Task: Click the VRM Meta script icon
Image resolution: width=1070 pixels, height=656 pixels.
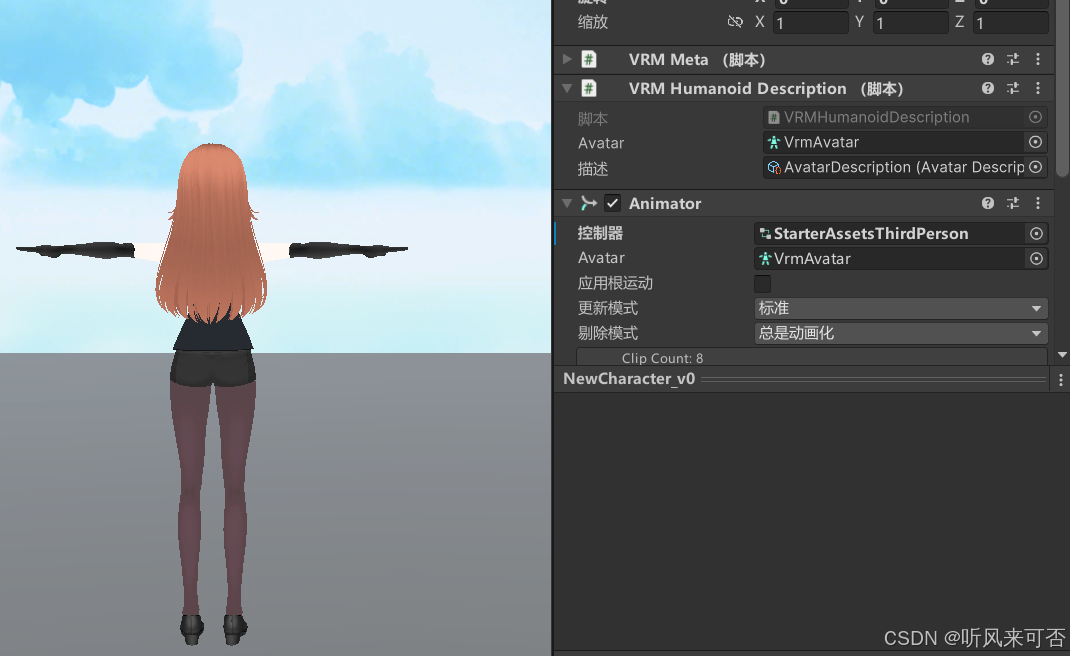Action: [x=588, y=59]
